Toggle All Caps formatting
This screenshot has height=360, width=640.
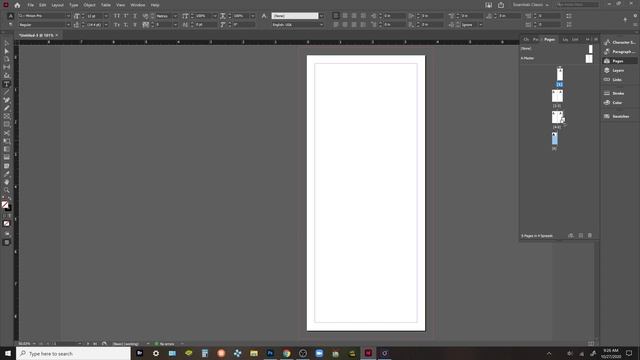click(x=117, y=16)
